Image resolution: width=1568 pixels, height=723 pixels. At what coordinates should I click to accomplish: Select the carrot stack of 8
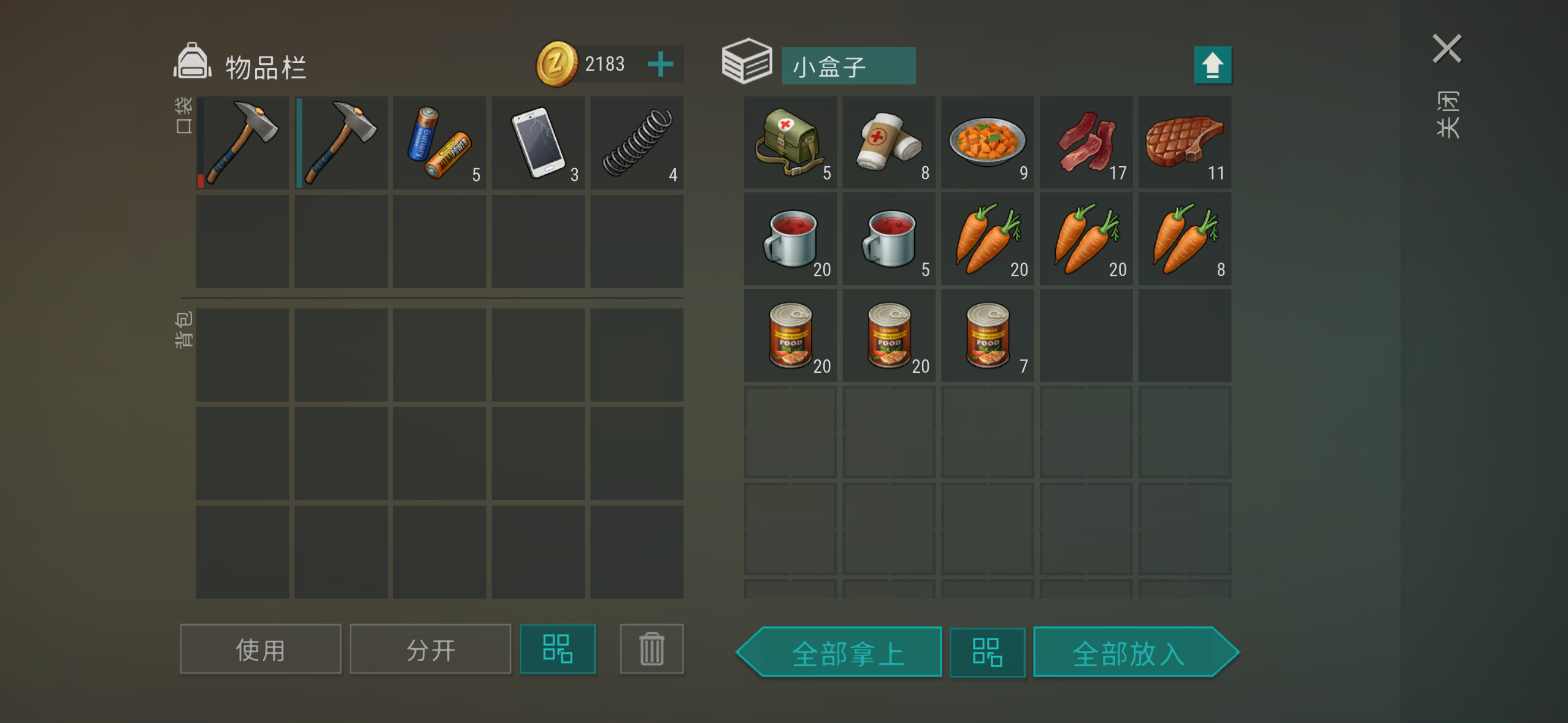[x=1185, y=239]
